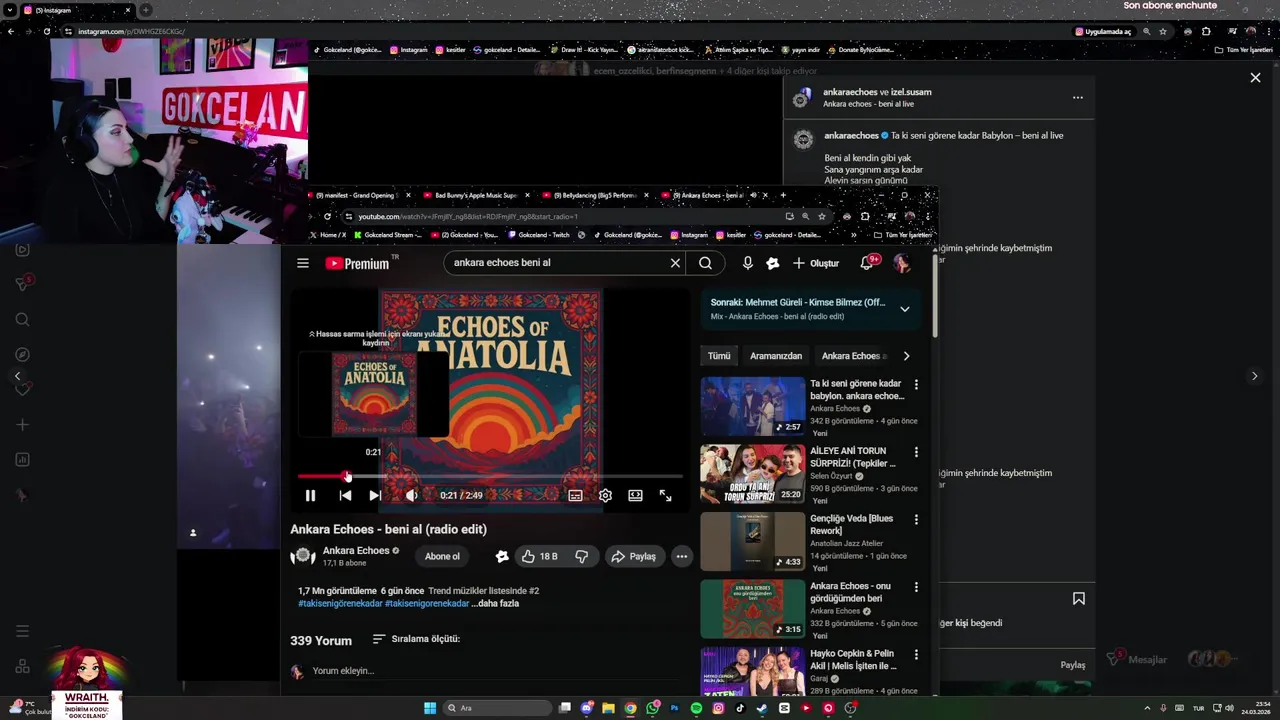
Task: Toggle subtitles in YouTube player
Action: point(575,495)
